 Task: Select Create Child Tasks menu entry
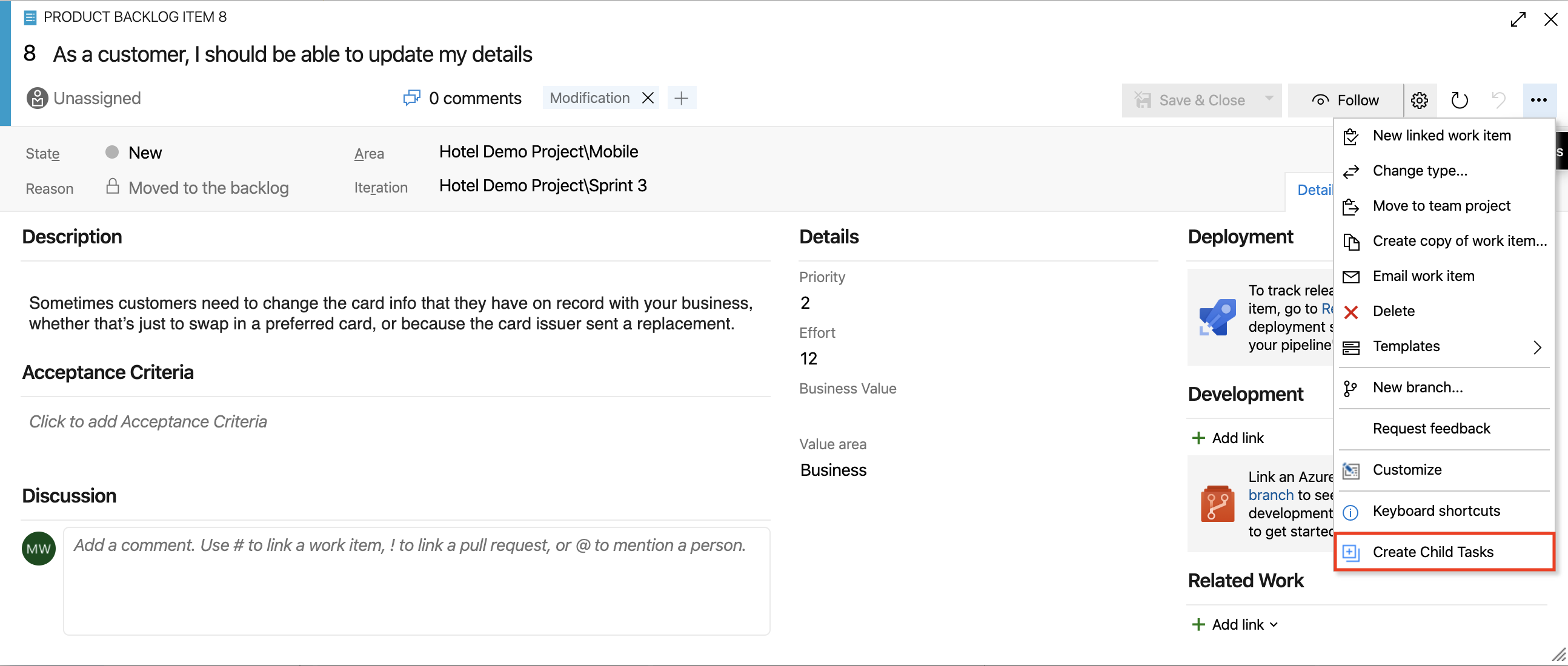pos(1432,552)
